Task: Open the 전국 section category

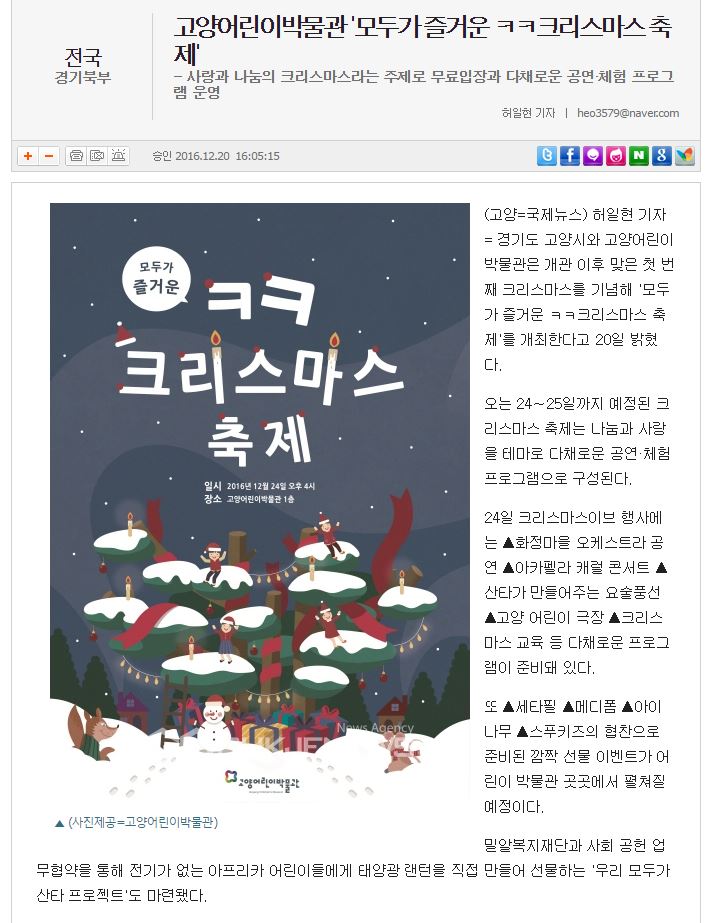Action: tap(83, 57)
